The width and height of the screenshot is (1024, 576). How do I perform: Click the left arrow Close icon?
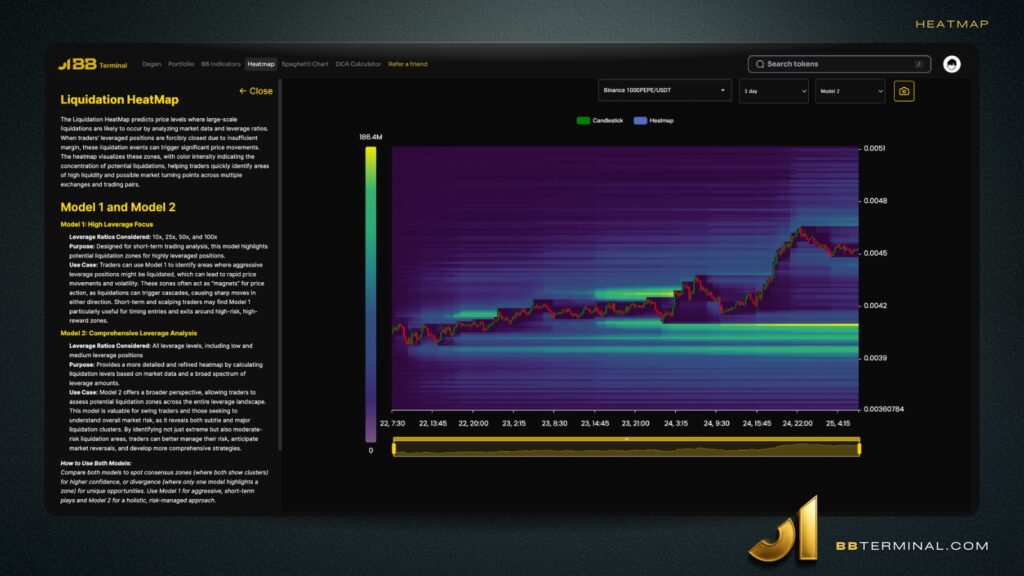tap(243, 91)
